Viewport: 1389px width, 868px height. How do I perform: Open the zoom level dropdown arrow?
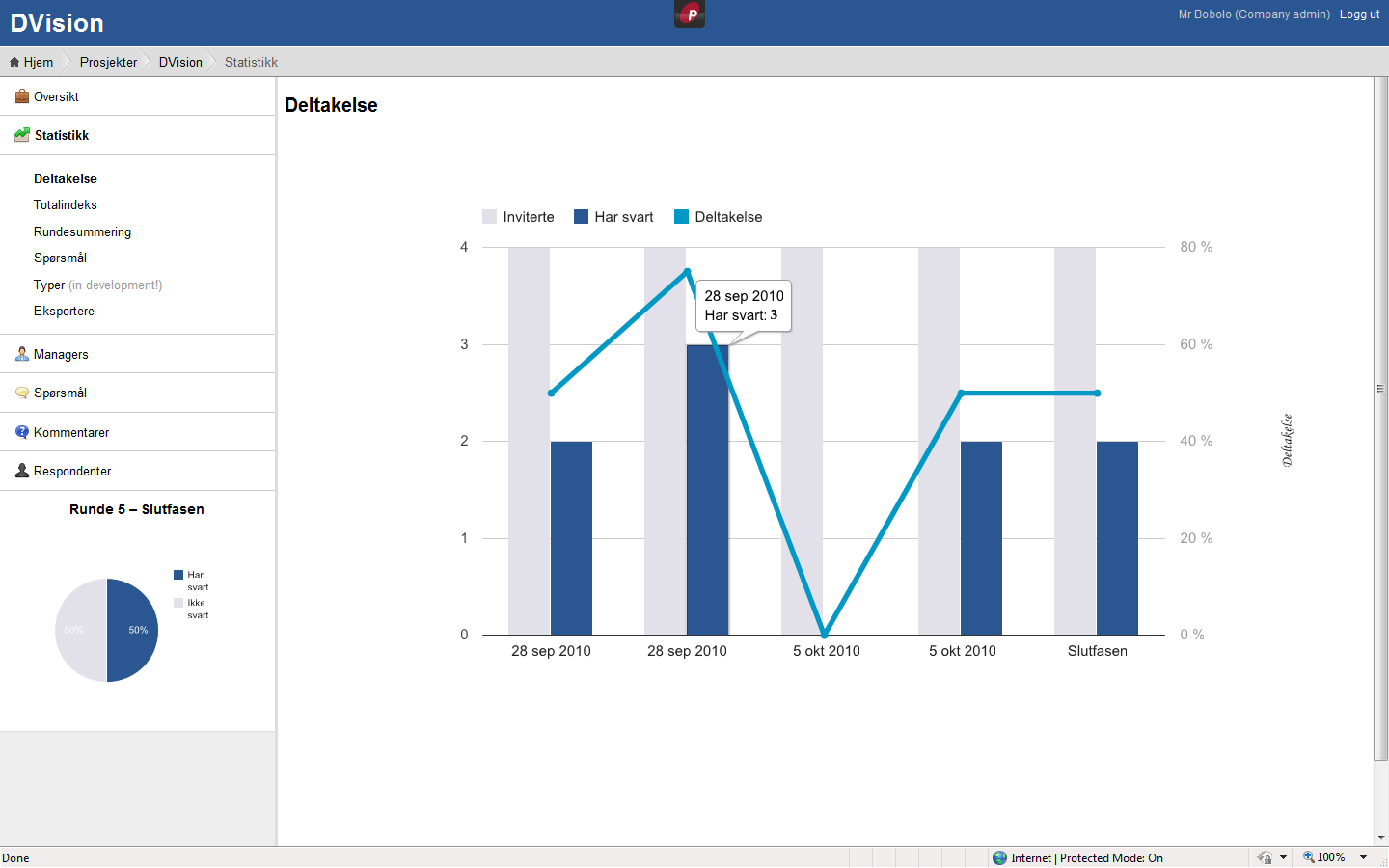tap(1364, 857)
